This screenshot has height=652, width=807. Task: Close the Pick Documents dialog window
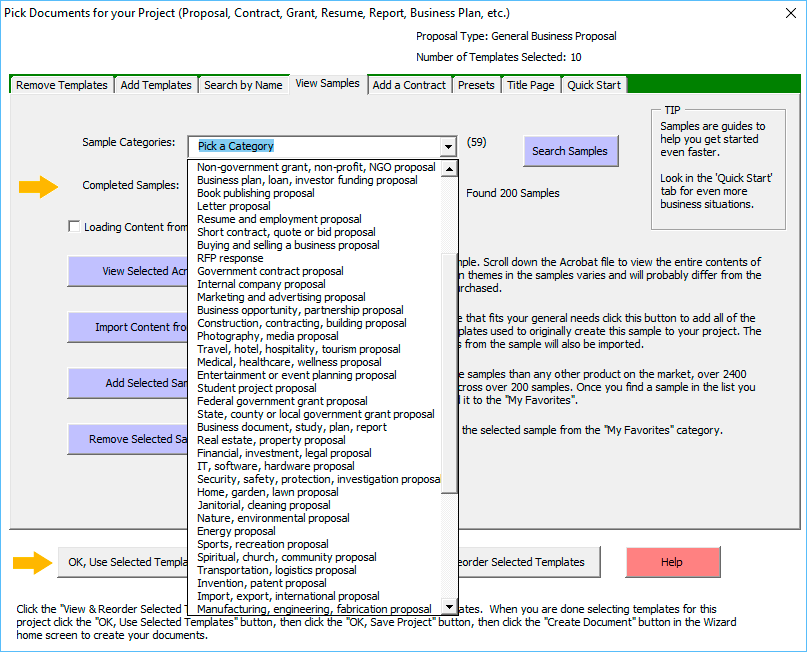(x=791, y=13)
